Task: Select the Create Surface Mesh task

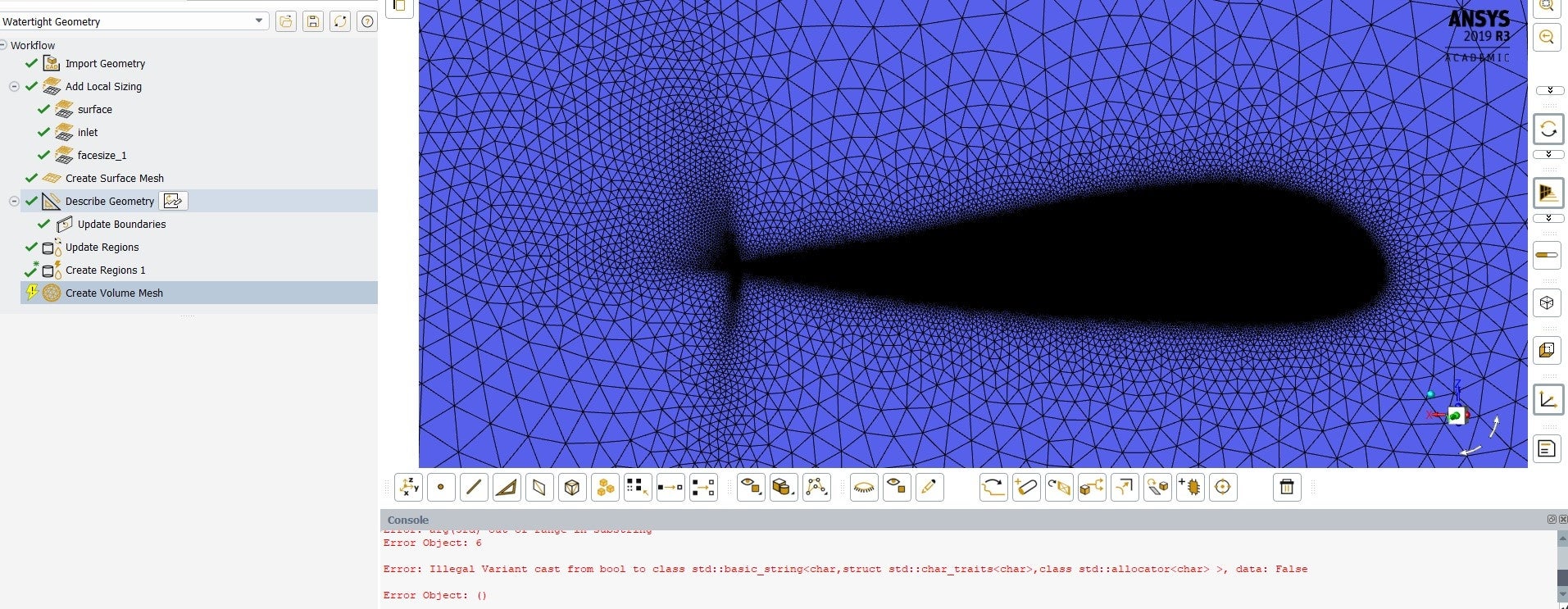Action: 115,178
